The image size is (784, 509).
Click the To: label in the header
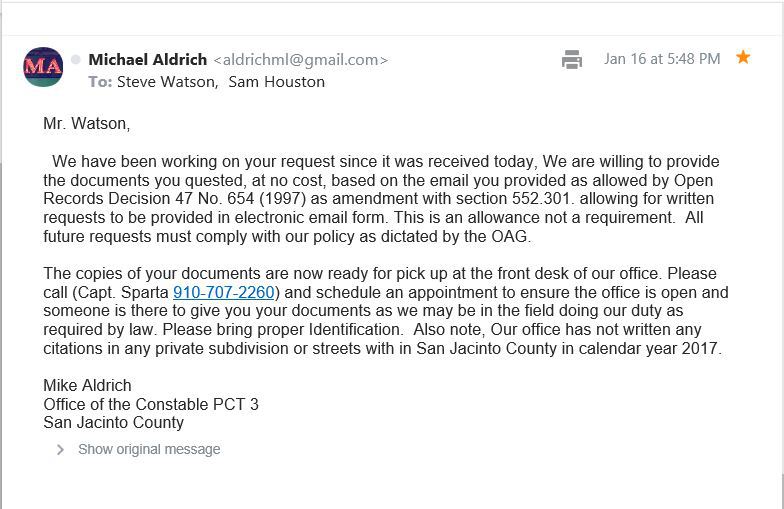coord(100,82)
